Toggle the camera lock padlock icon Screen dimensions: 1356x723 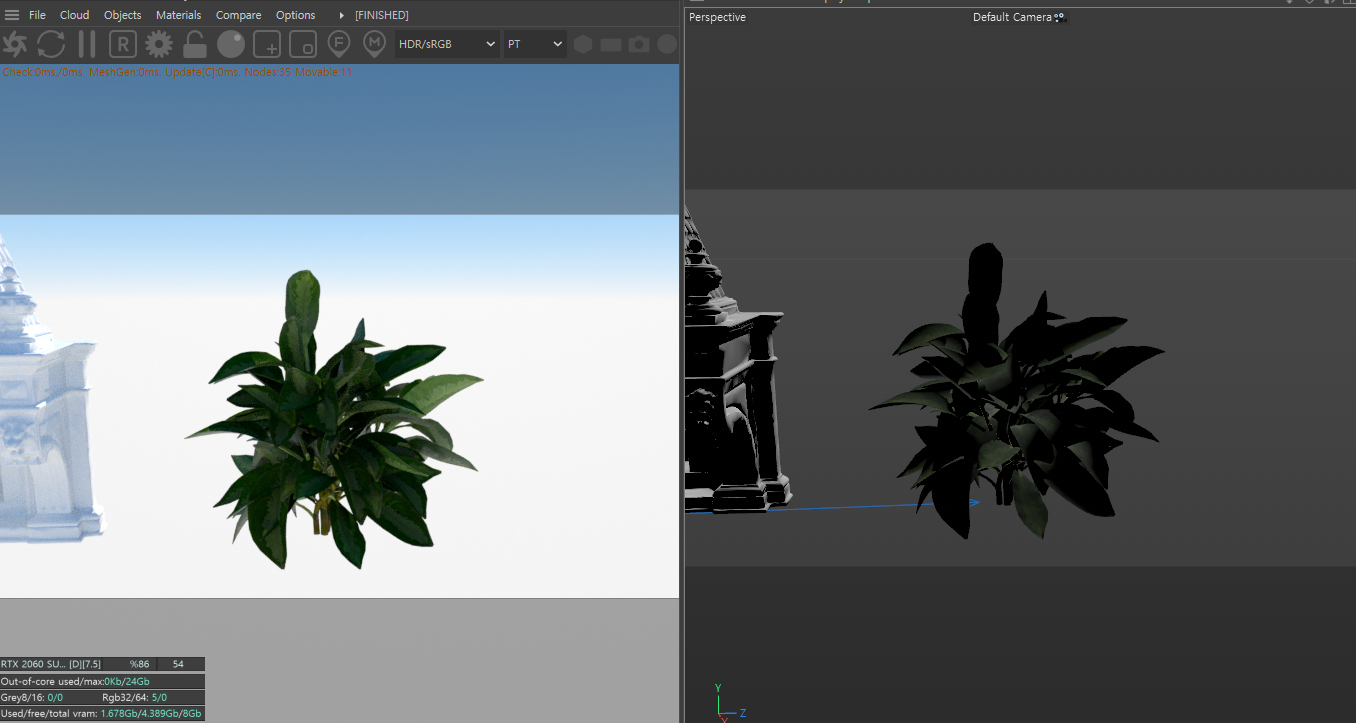(x=195, y=44)
